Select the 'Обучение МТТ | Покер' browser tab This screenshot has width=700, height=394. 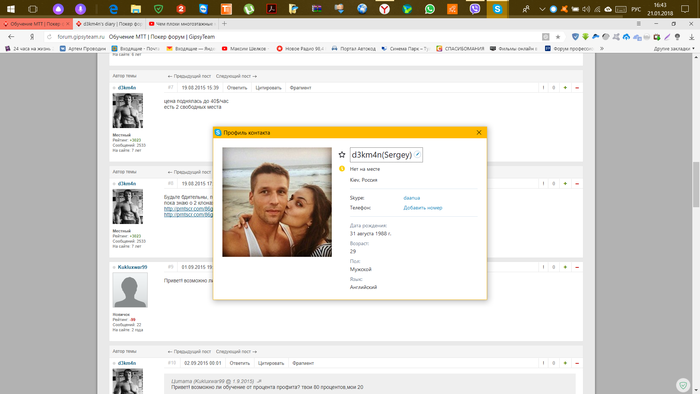pos(36,24)
